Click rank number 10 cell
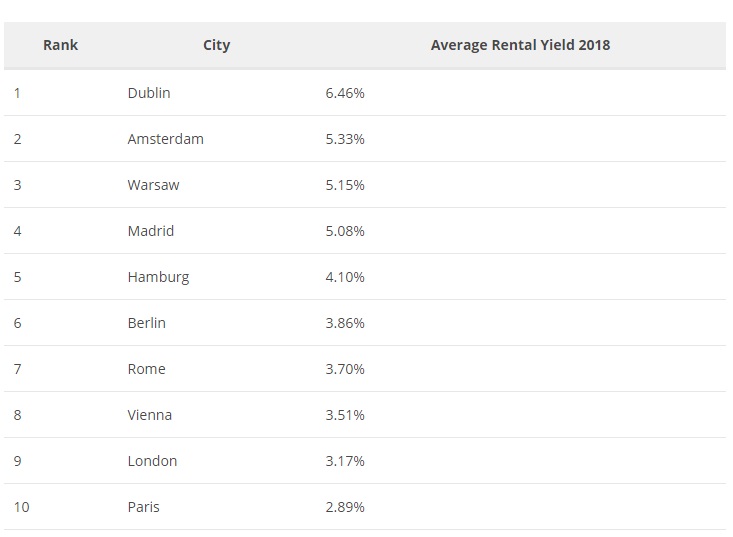The image size is (733, 537). (x=22, y=507)
